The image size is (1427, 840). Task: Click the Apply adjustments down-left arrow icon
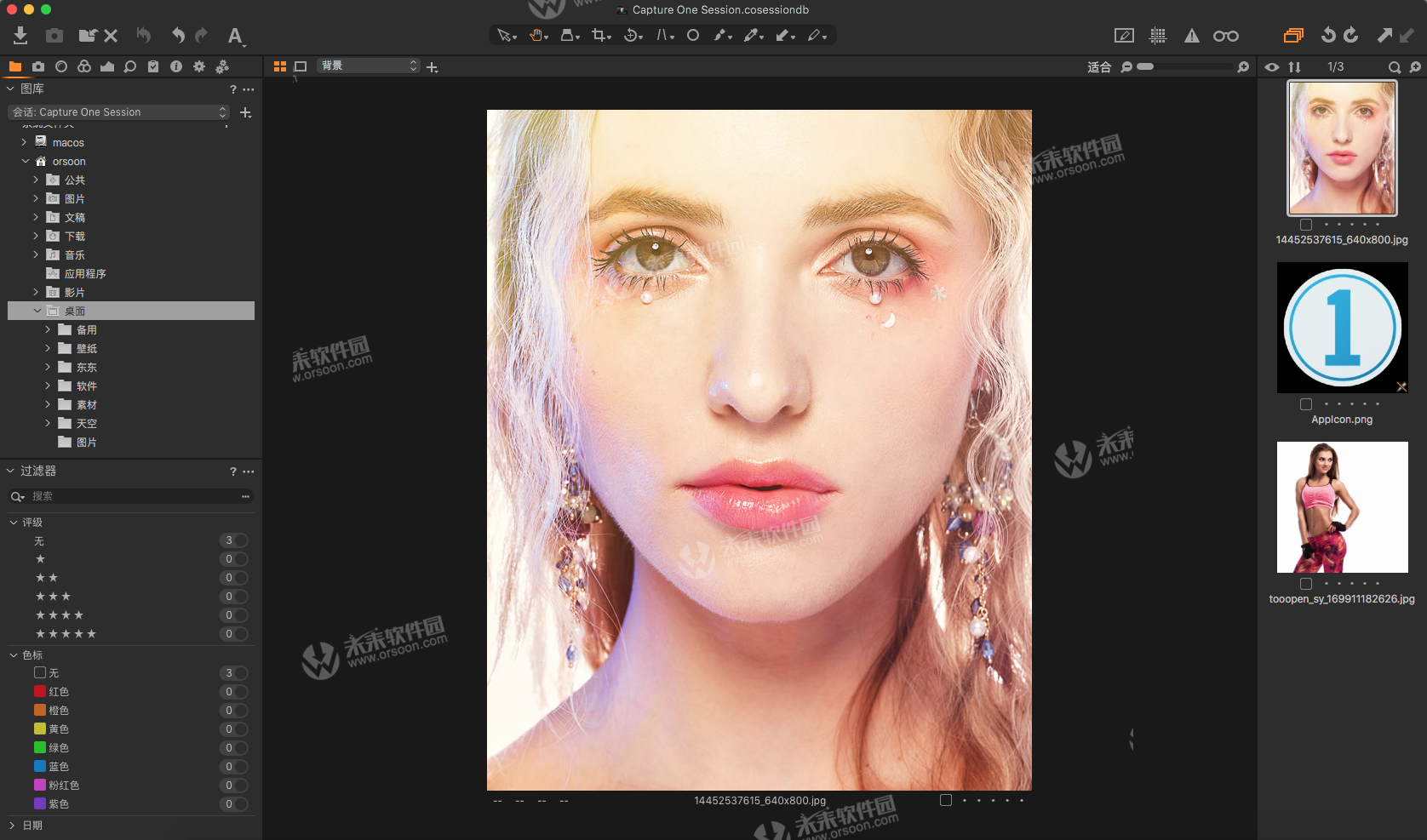pos(1407,35)
